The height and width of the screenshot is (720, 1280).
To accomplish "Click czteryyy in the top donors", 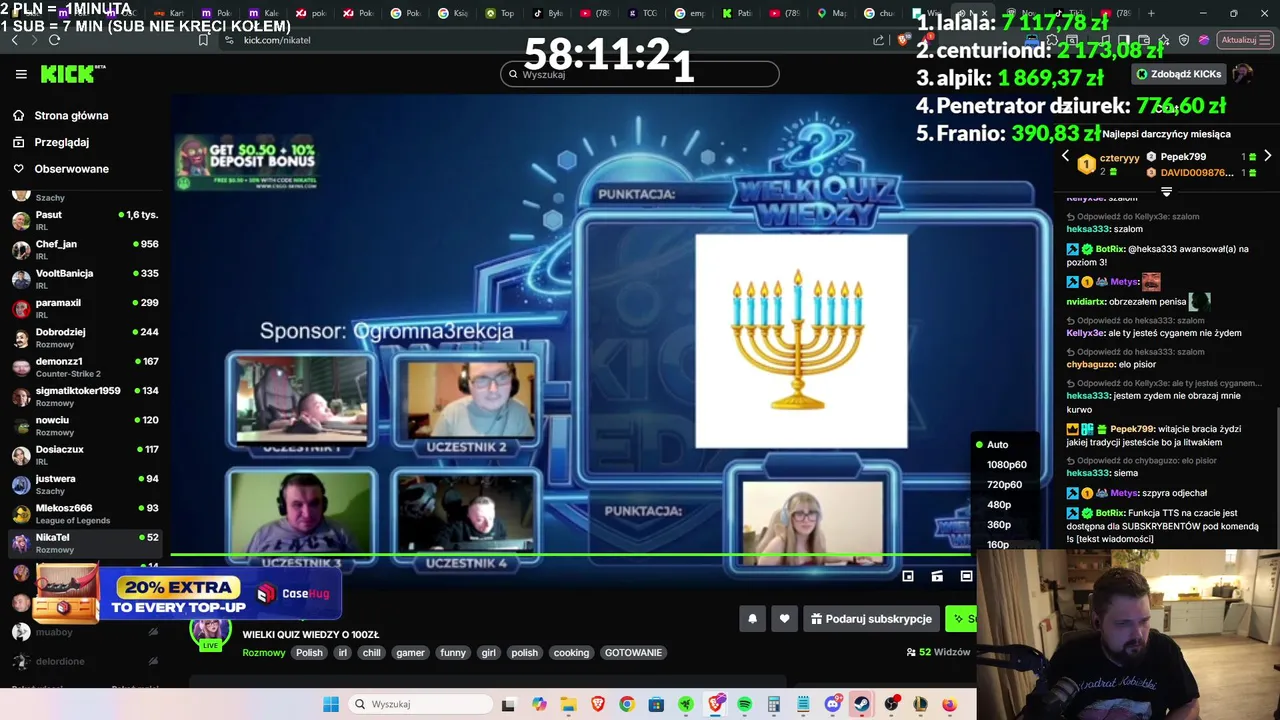I will 1119,158.
